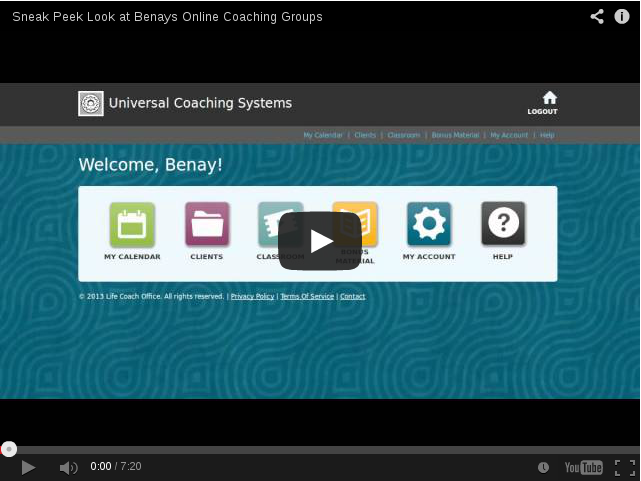Open the Clients folder icon

click(x=207, y=224)
